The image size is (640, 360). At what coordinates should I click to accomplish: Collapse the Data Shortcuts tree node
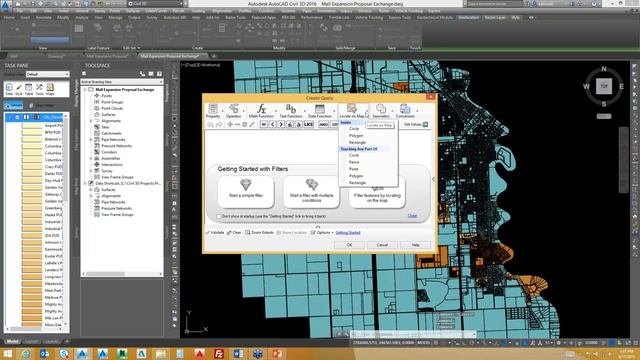pyautogui.click(x=85, y=183)
